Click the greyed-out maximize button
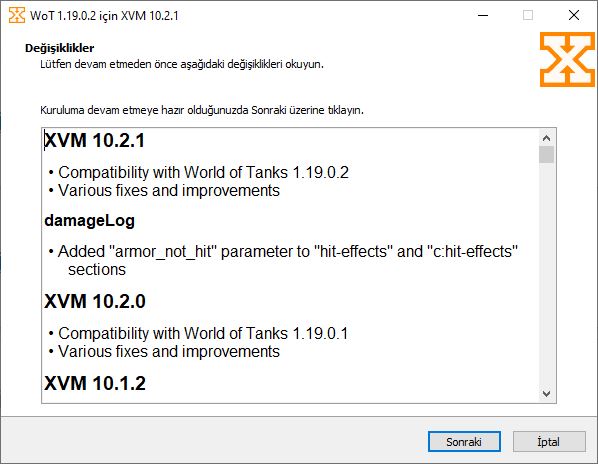This screenshot has width=598, height=464. coord(528,15)
